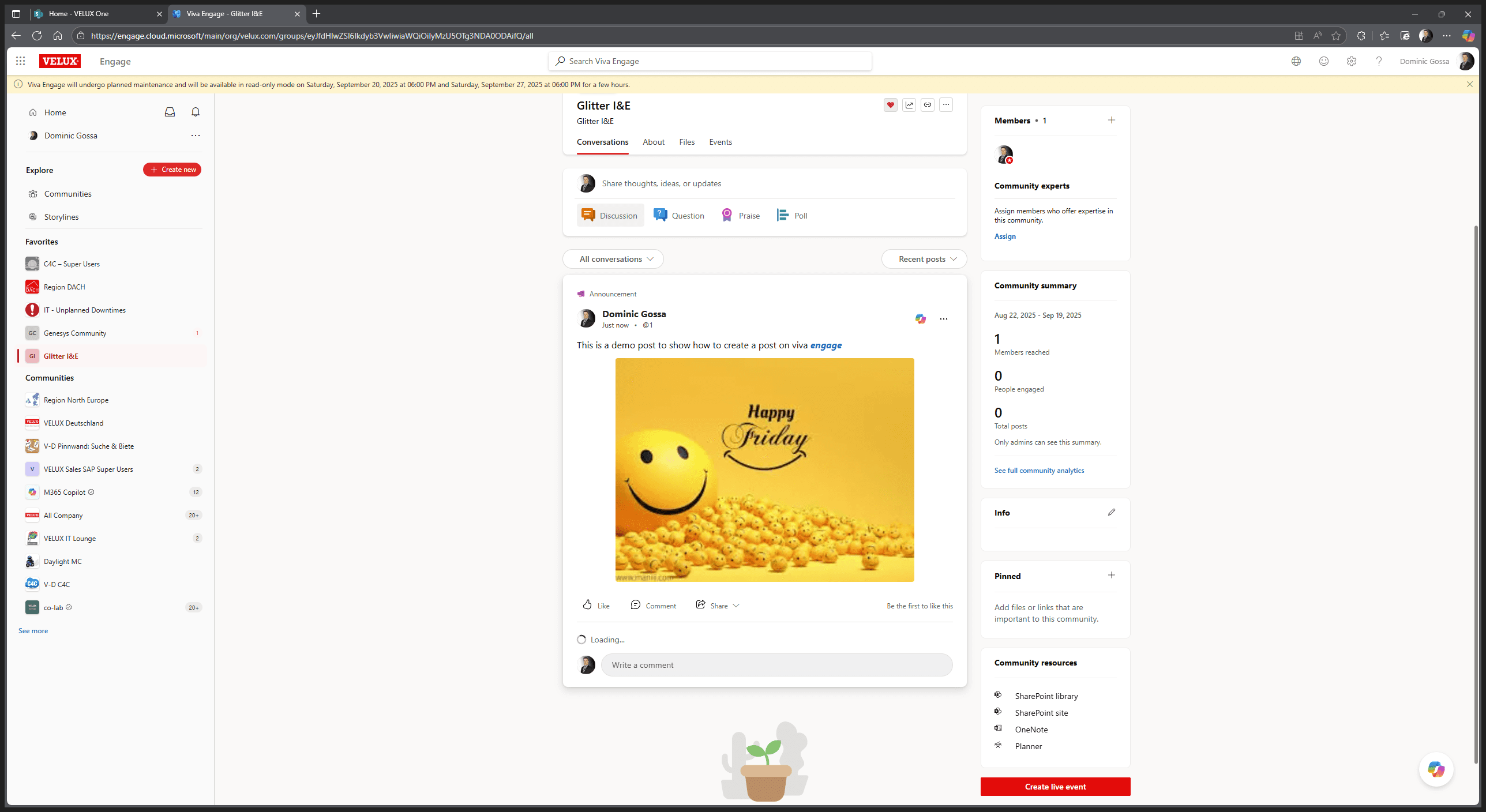Edit community Info with pencil icon

click(1112, 512)
